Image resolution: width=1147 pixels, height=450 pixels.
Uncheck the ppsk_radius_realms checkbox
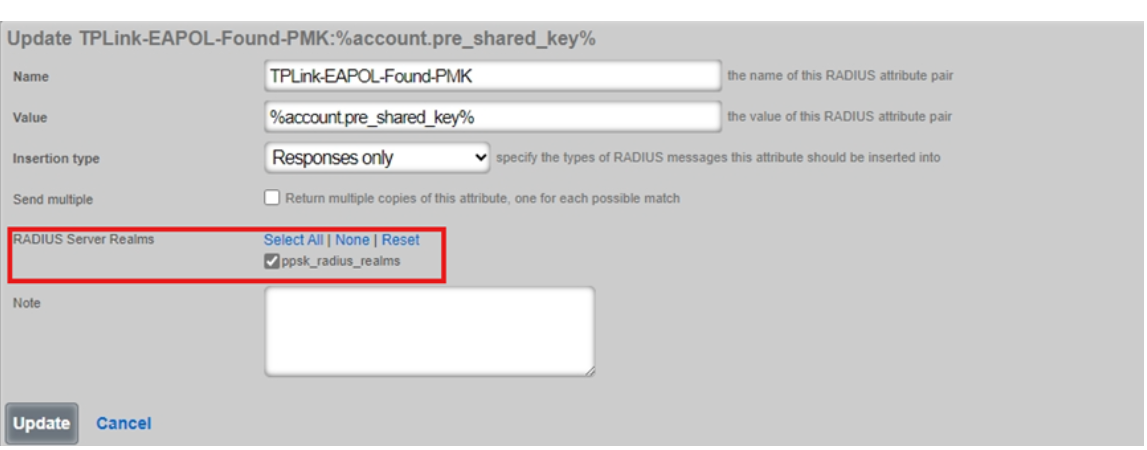tap(272, 262)
